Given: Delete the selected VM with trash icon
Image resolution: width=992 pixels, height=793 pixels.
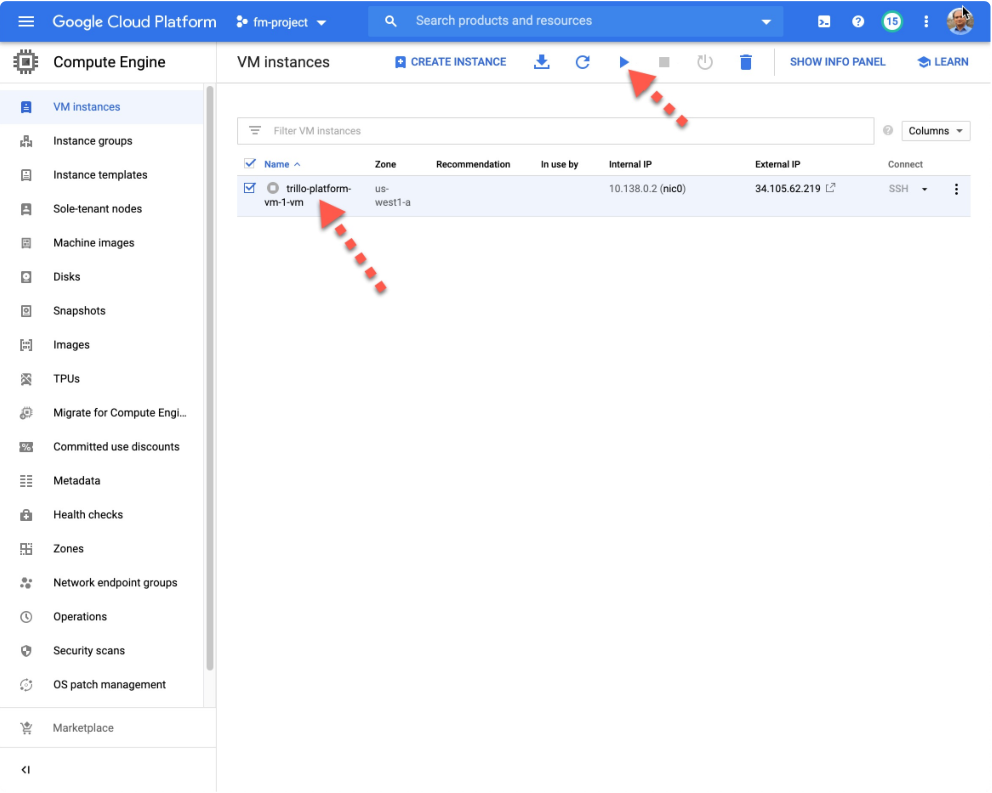Looking at the screenshot, I should point(746,62).
